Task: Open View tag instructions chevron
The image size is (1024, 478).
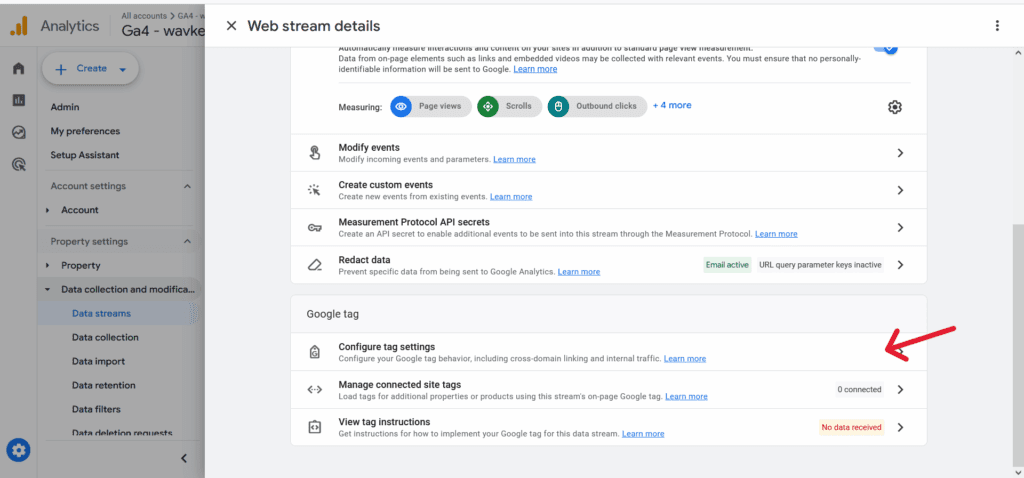Action: click(x=901, y=428)
